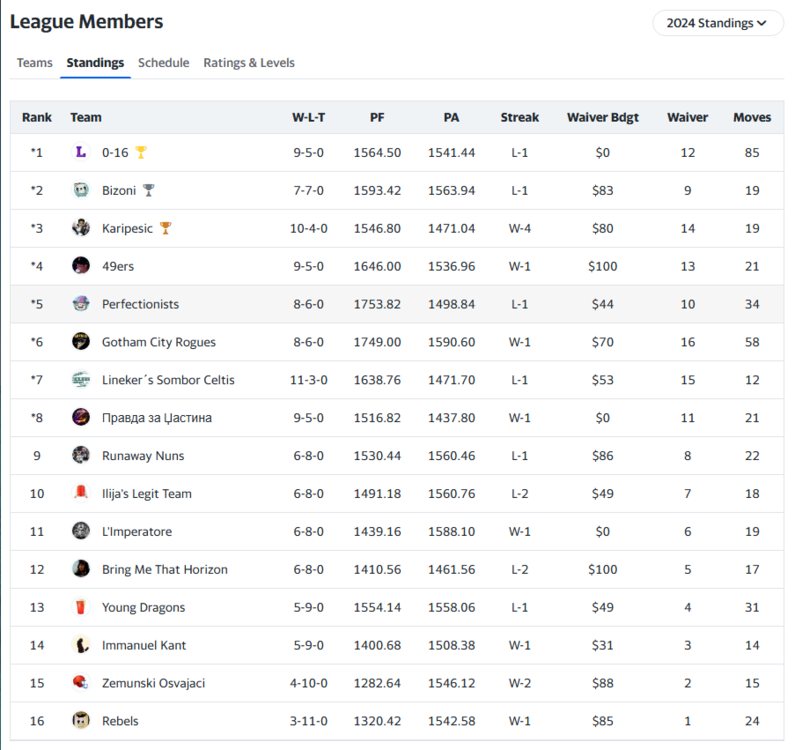Viewport: 795px width, 750px height.
Task: Open the Perfectionists team link
Action: coord(140,304)
